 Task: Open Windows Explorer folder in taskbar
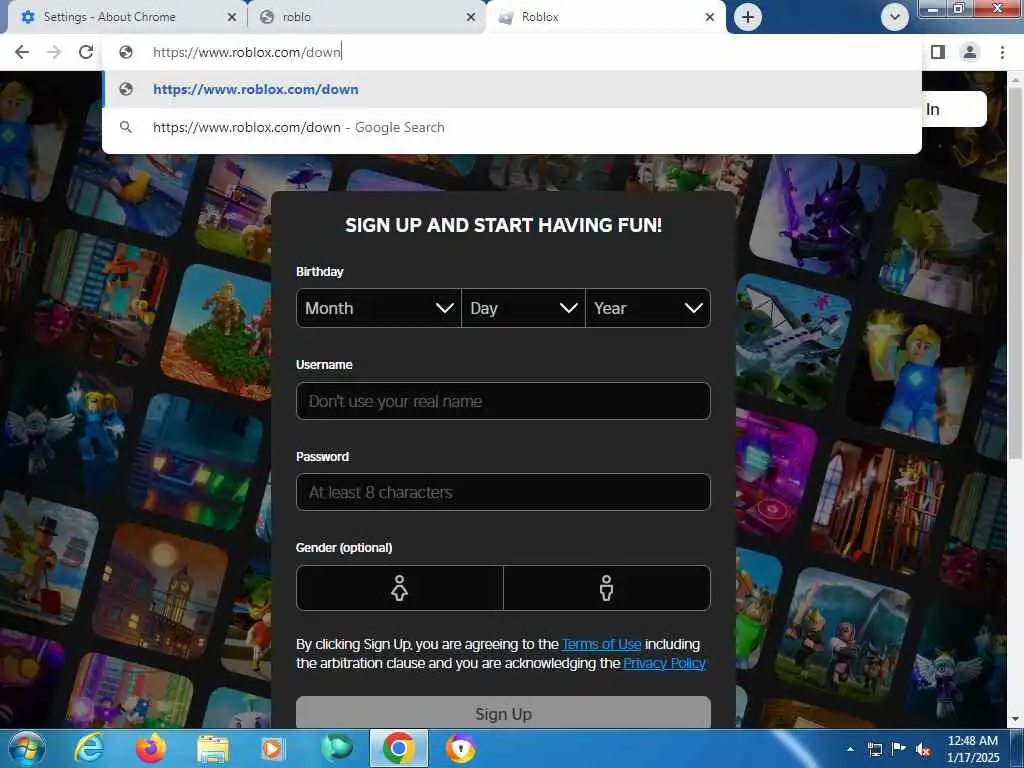[213, 749]
